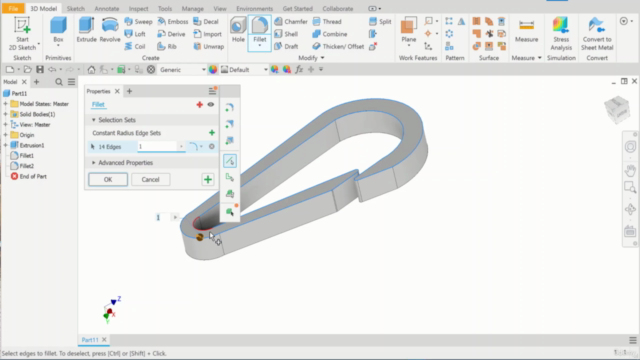Expand Model States: Master node
The width and height of the screenshot is (640, 360).
point(5,104)
